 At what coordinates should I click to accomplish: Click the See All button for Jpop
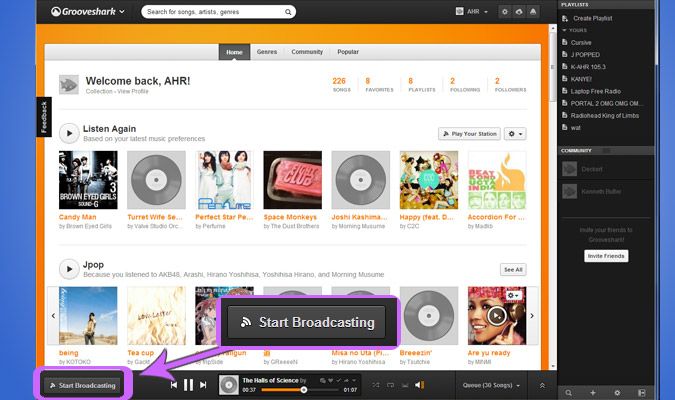click(x=513, y=270)
